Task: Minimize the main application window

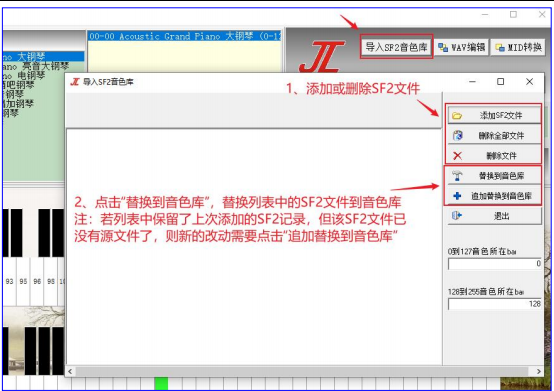Action: 485,14
